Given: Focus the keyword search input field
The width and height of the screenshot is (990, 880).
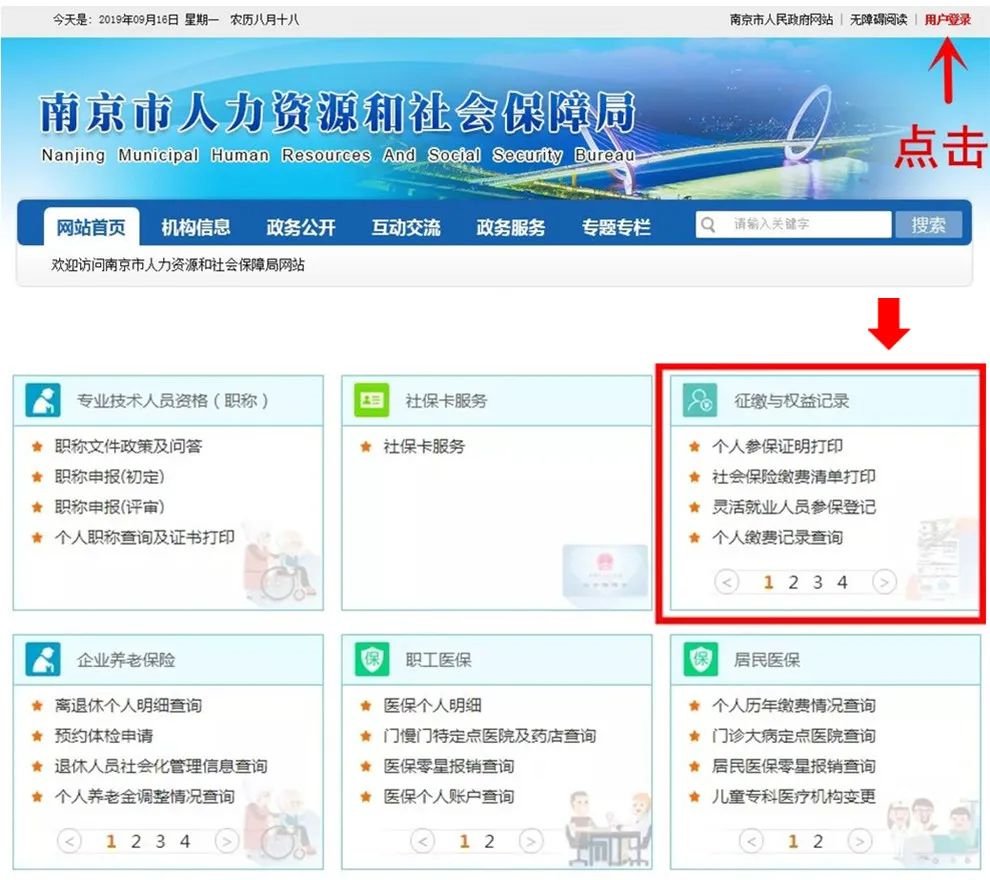Looking at the screenshot, I should [794, 224].
